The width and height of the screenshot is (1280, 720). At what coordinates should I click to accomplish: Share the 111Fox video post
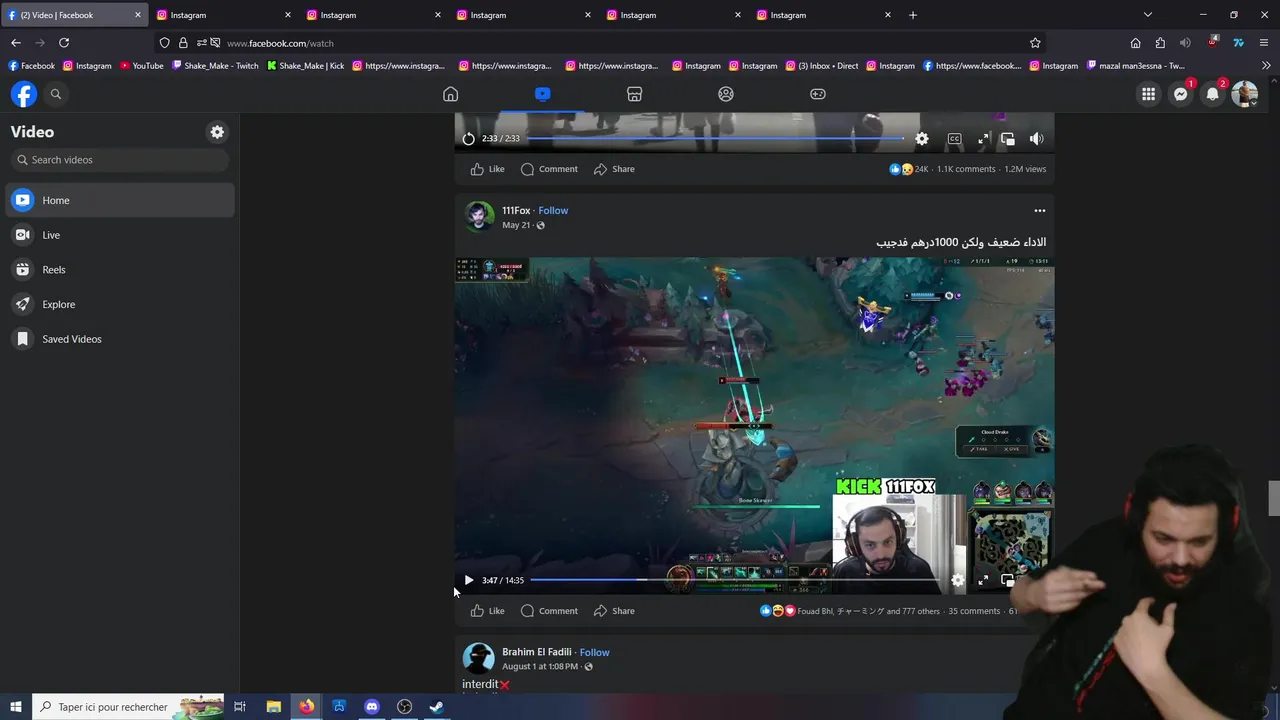pos(614,611)
